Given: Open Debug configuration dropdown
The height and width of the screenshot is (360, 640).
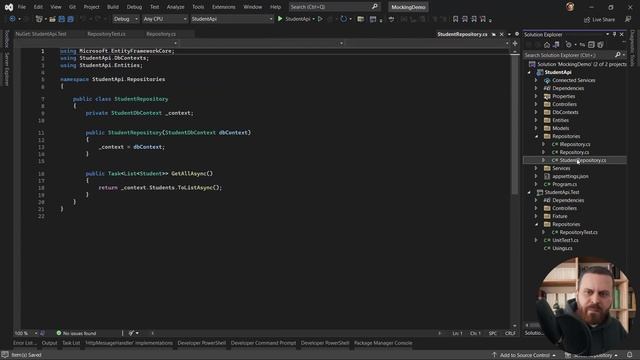Looking at the screenshot, I should pyautogui.click(x=126, y=19).
